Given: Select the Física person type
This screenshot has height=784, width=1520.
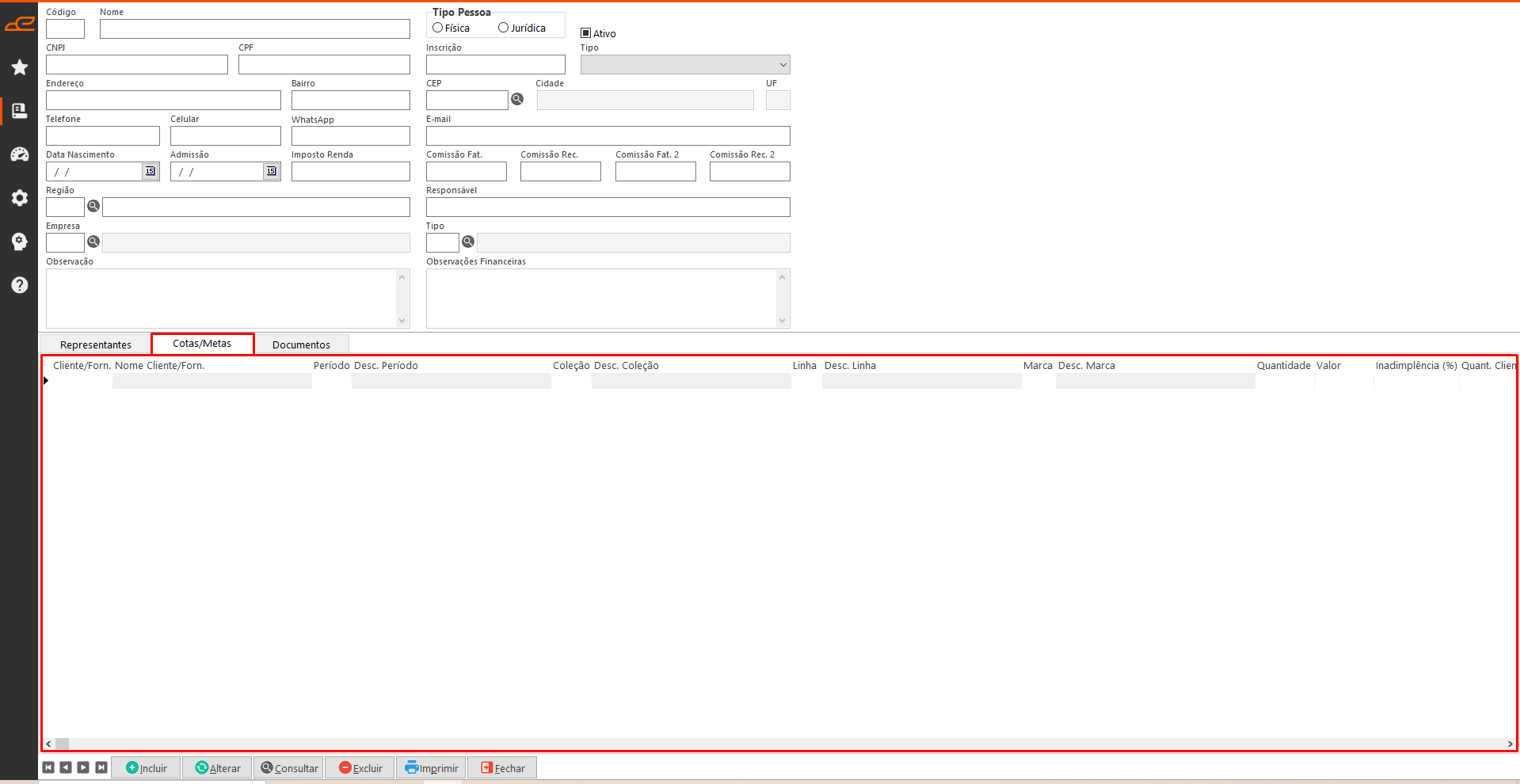Looking at the screenshot, I should (x=438, y=28).
